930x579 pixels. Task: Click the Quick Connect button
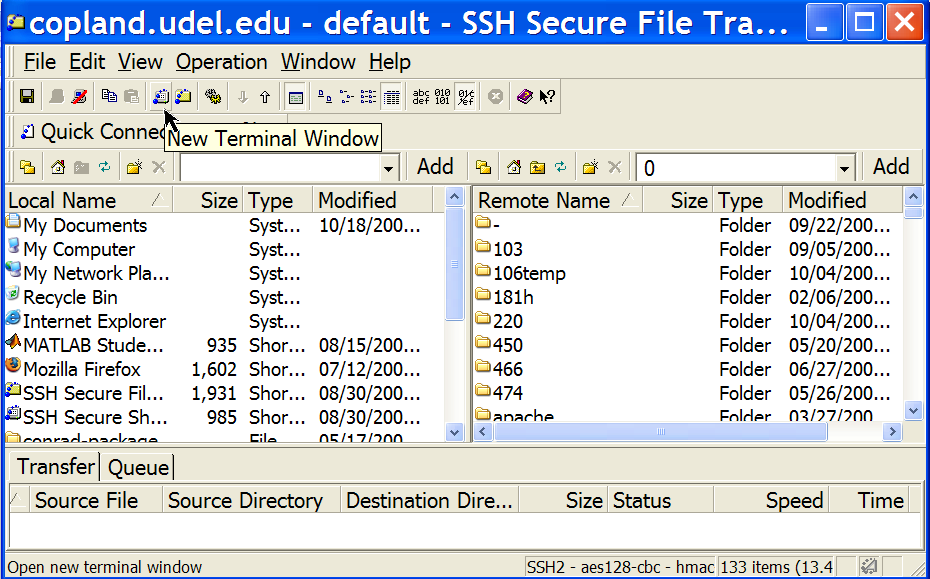point(92,132)
